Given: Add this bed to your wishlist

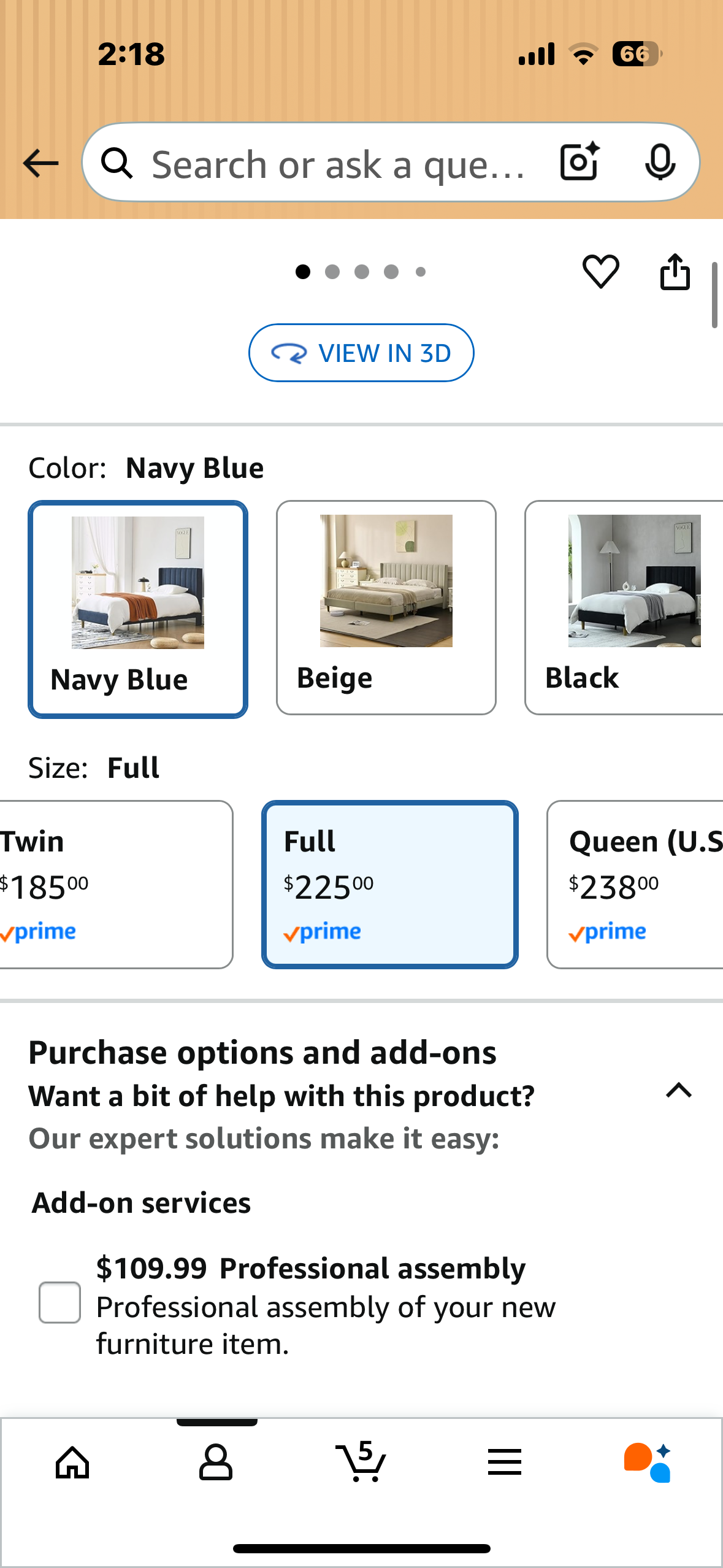Looking at the screenshot, I should tap(600, 272).
